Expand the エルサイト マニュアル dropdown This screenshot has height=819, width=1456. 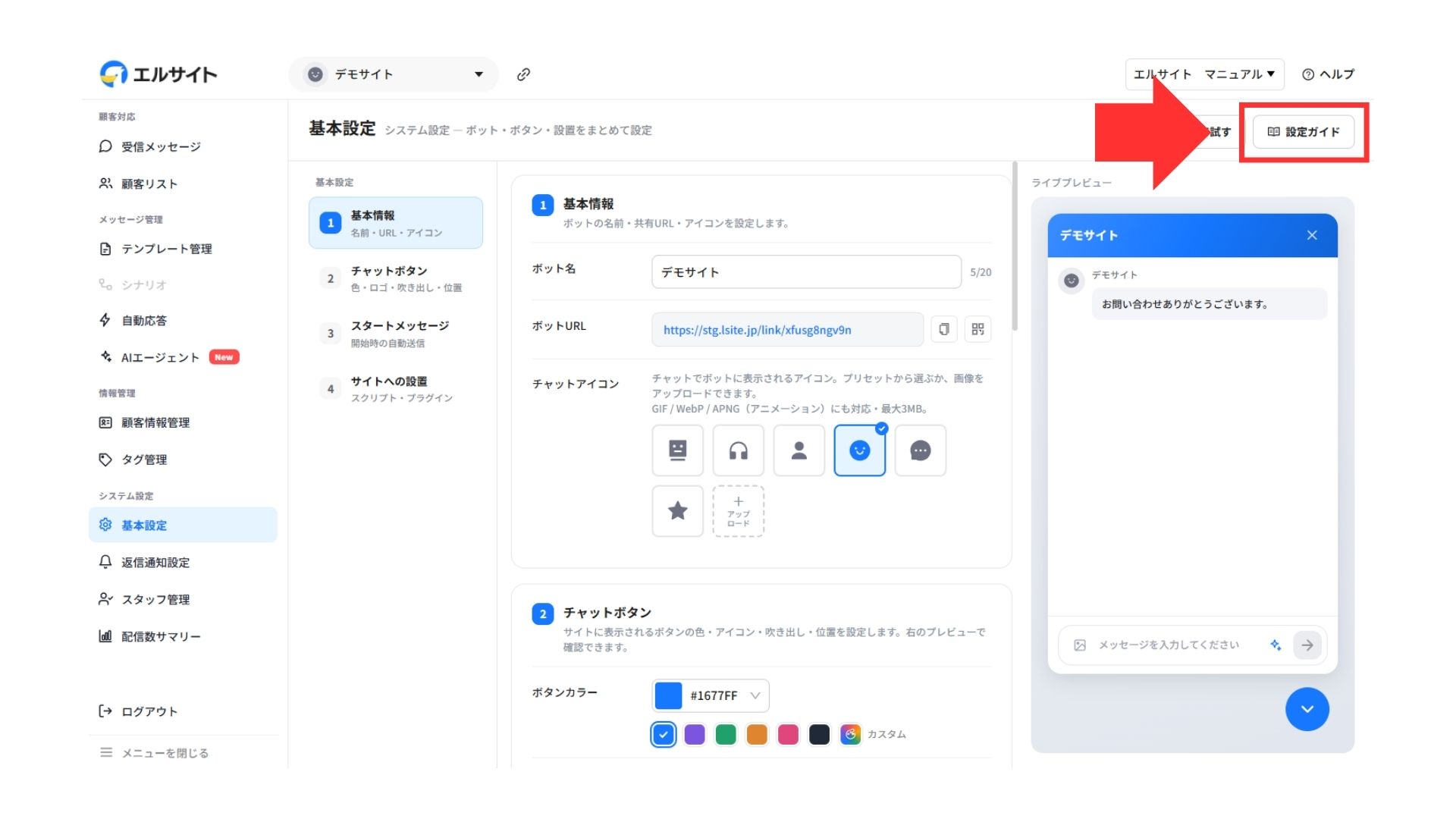pos(1204,74)
